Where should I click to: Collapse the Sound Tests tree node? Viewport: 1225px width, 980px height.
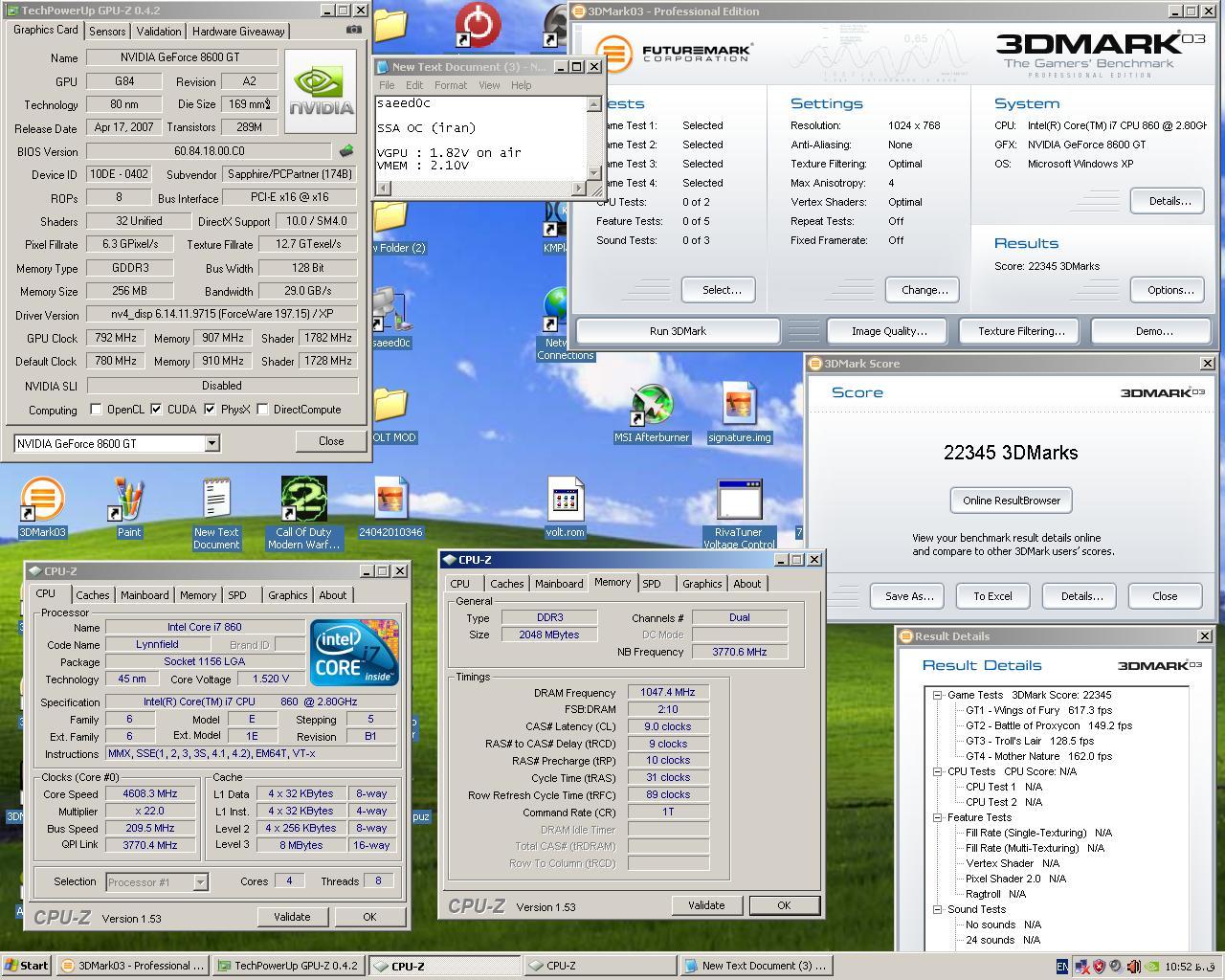938,909
